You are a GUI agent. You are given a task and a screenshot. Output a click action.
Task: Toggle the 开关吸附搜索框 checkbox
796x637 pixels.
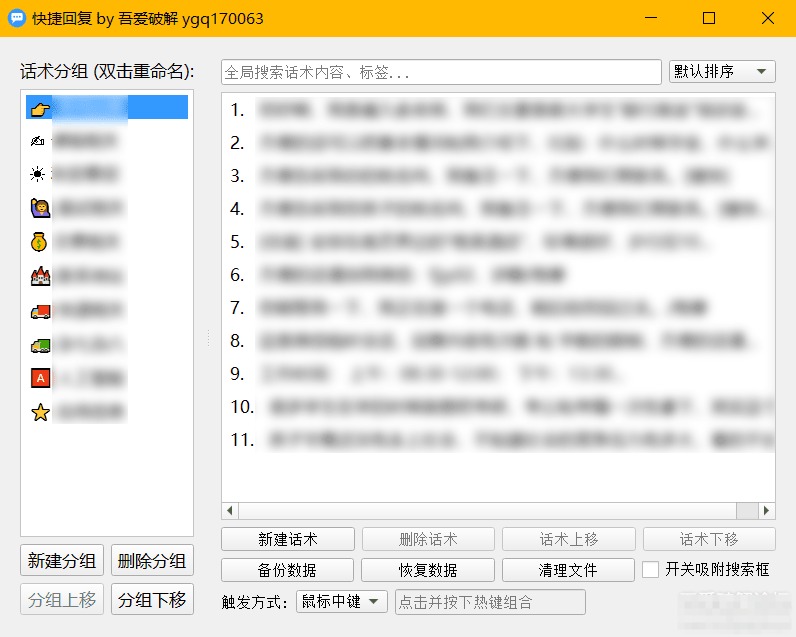click(650, 569)
